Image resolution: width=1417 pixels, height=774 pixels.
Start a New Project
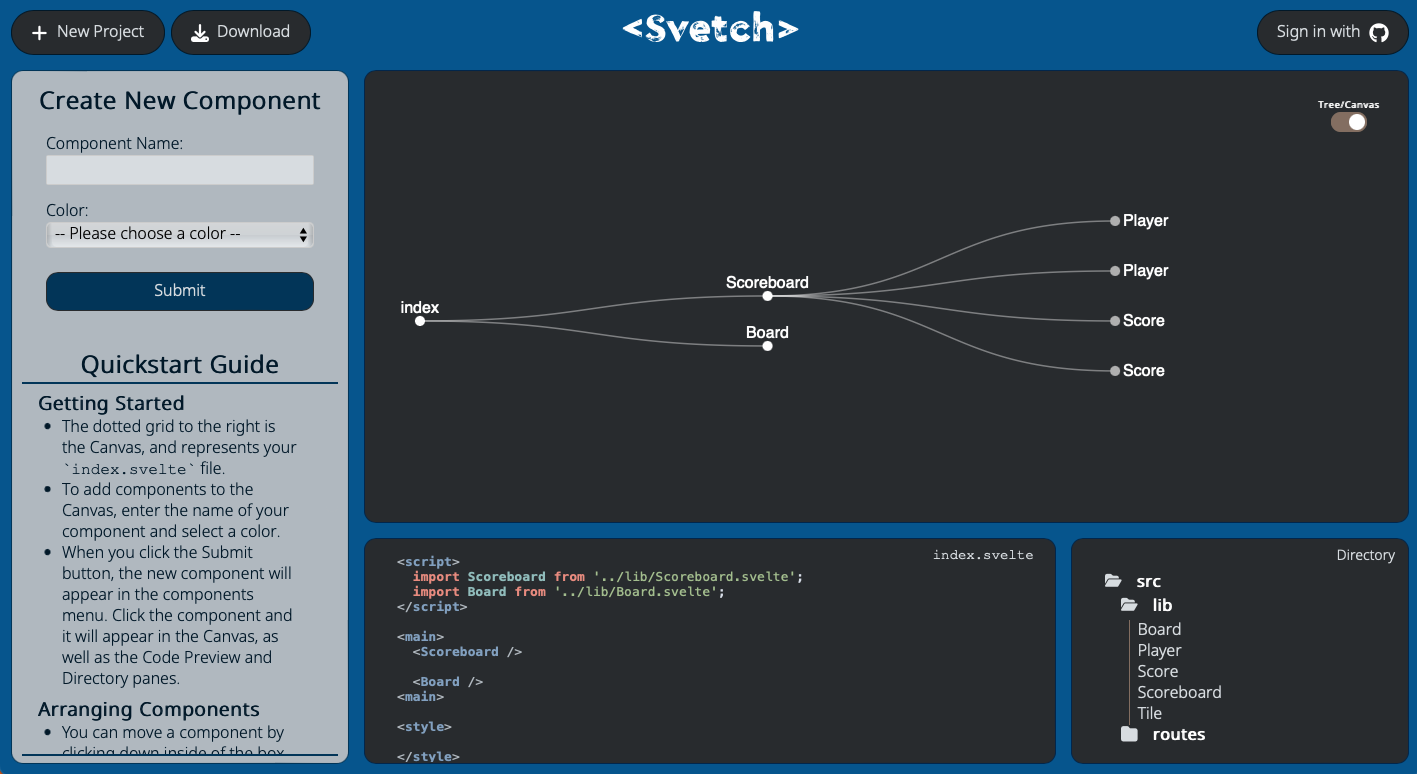(x=88, y=32)
